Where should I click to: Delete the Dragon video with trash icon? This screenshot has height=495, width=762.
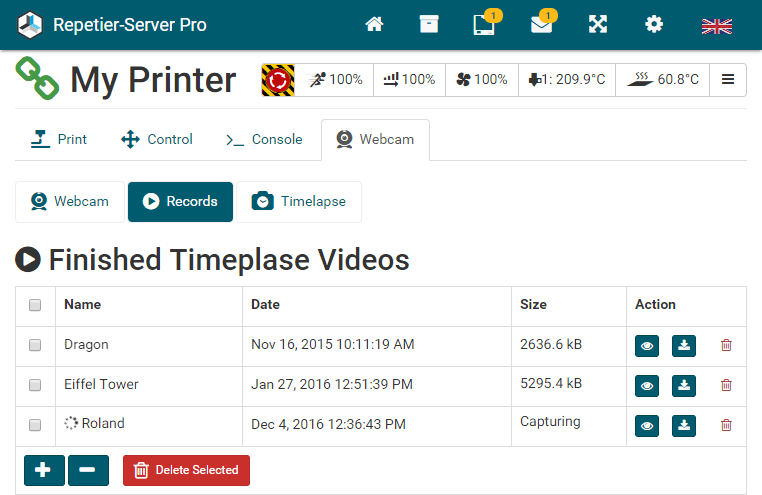pos(726,345)
